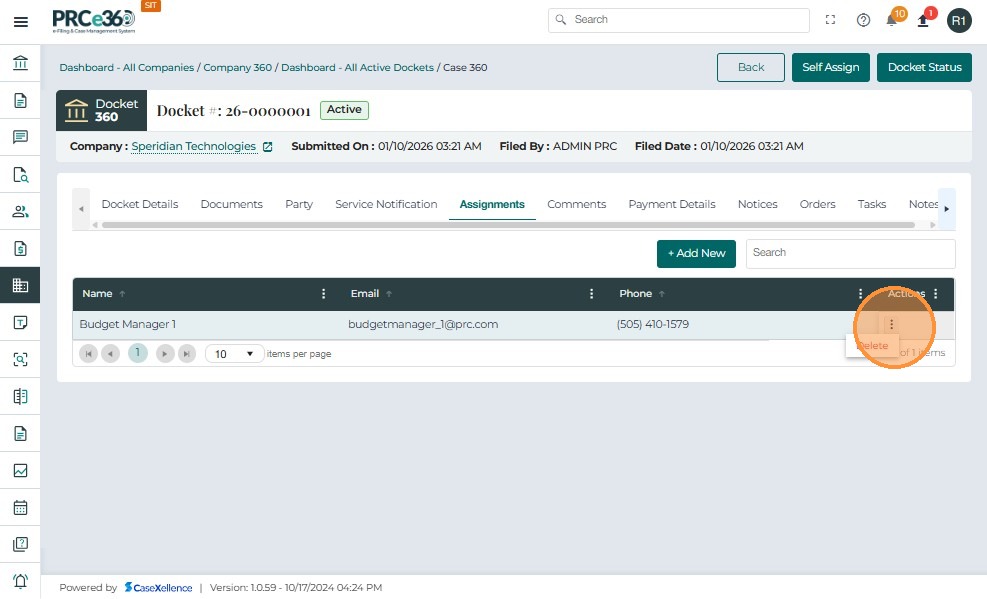Image resolution: width=987 pixels, height=599 pixels.
Task: Click the Back button
Action: coord(751,67)
